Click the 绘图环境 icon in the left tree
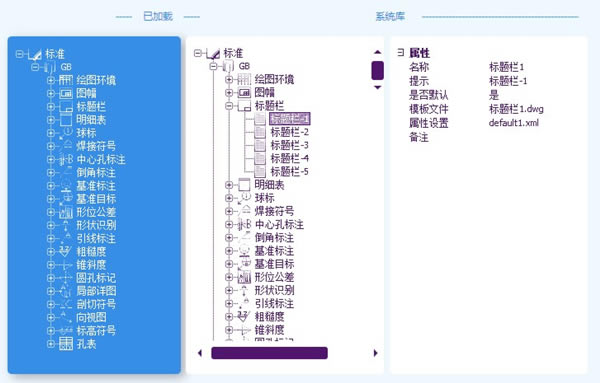 (66, 80)
